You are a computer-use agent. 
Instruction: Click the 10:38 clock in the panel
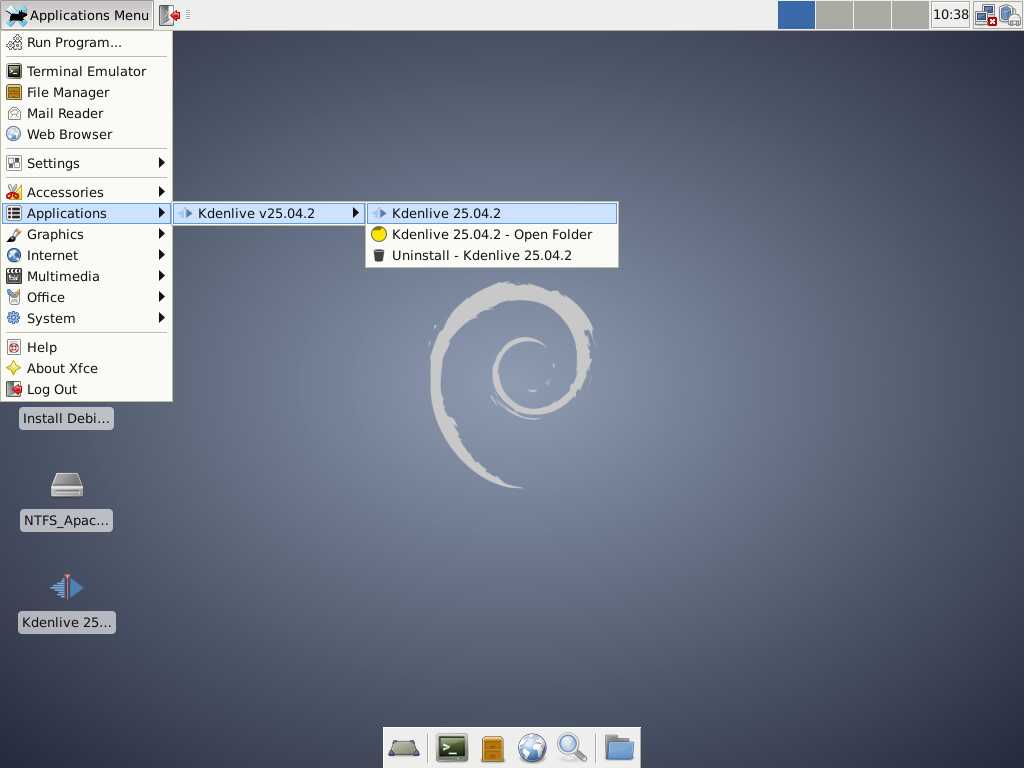pos(950,14)
